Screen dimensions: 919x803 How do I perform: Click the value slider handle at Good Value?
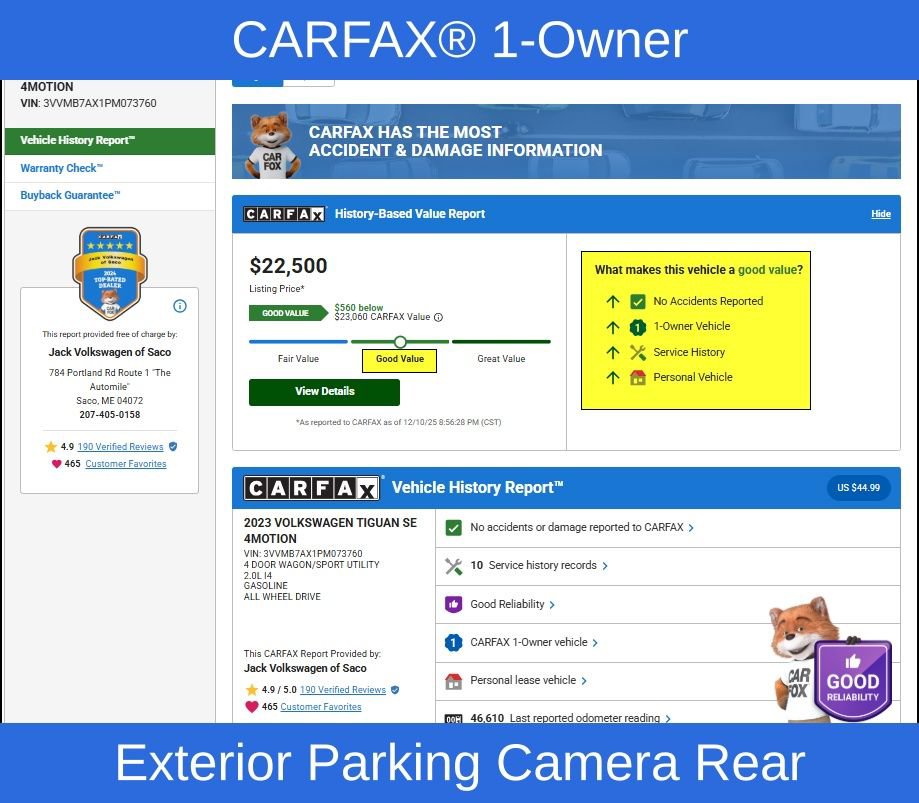click(x=400, y=342)
